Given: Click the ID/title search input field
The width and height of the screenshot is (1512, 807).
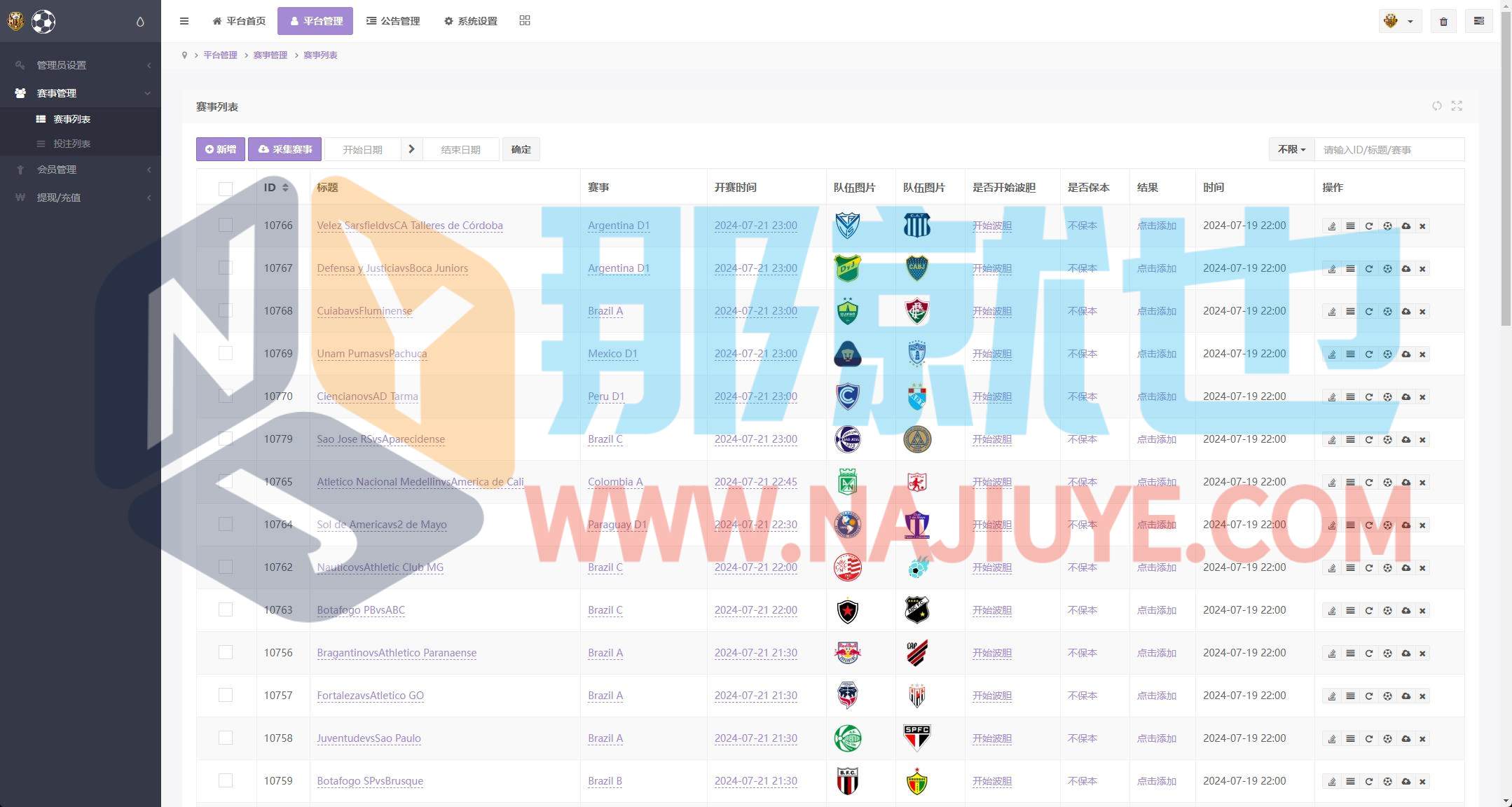Looking at the screenshot, I should [x=1387, y=150].
